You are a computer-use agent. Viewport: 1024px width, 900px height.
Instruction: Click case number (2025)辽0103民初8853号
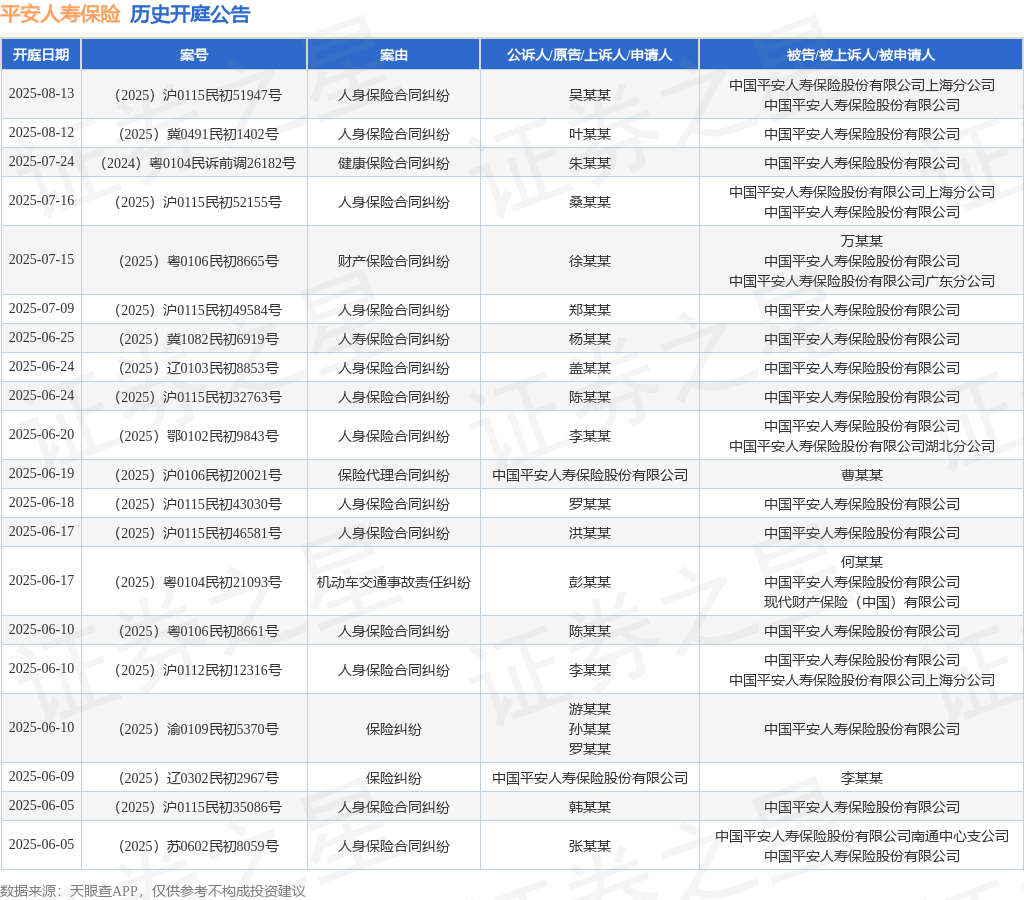pos(198,368)
